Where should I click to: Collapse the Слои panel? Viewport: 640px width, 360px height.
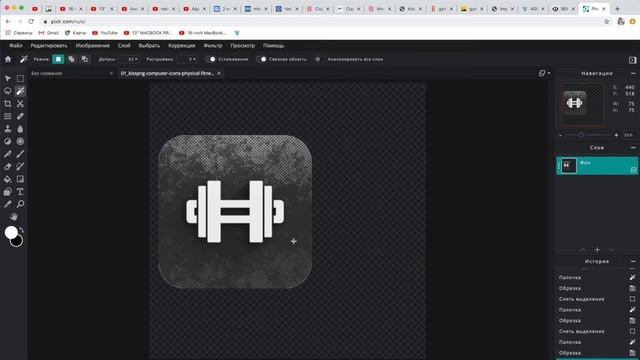click(633, 147)
